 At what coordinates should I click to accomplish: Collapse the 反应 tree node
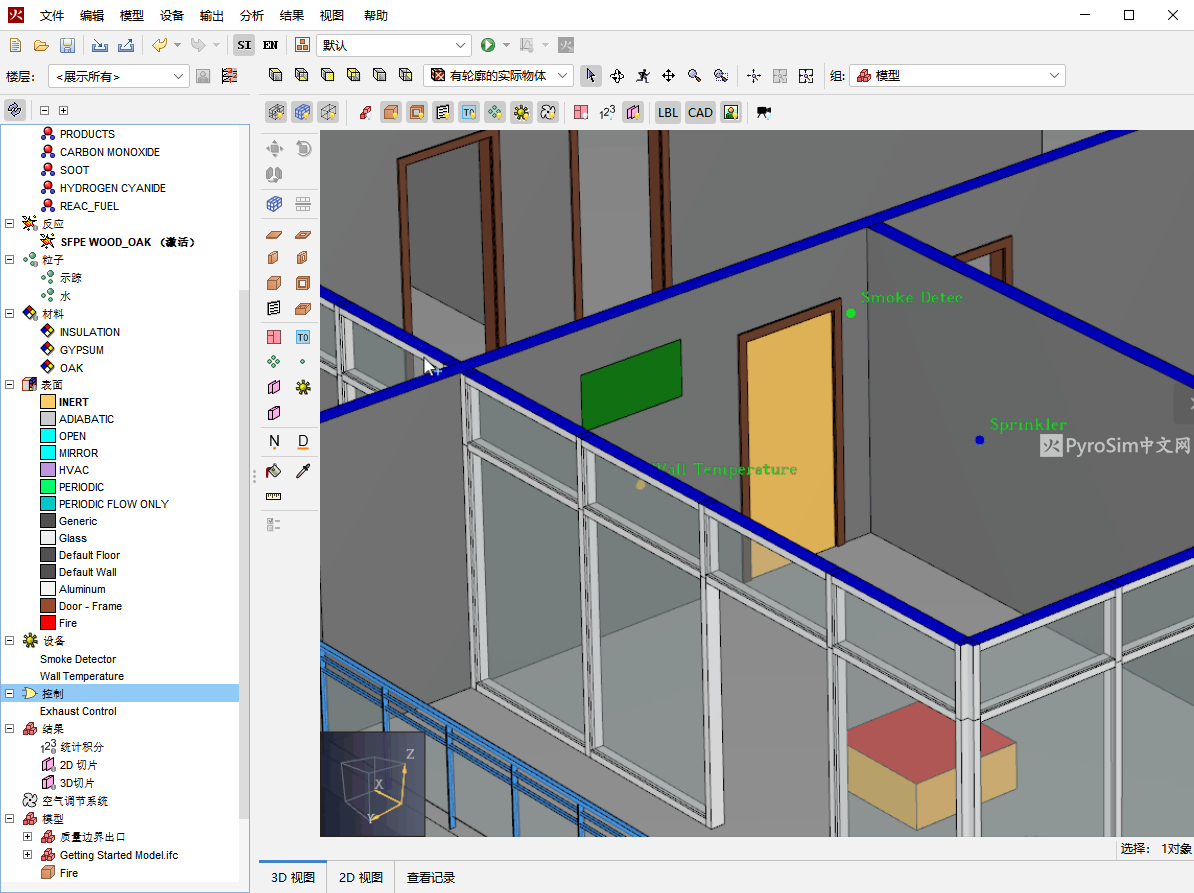[10, 224]
